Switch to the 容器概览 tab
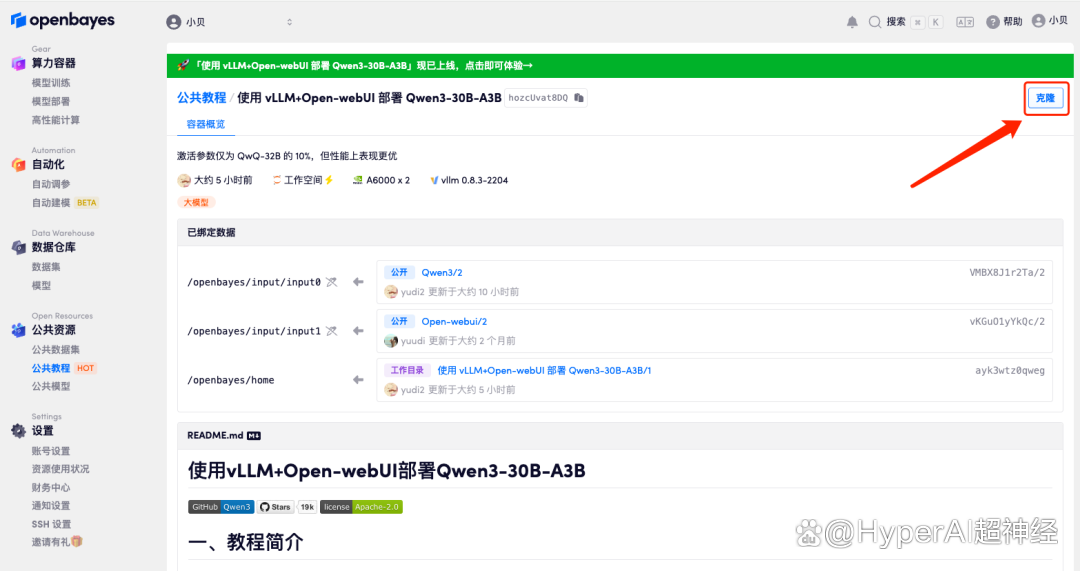1080x571 pixels. pos(206,124)
